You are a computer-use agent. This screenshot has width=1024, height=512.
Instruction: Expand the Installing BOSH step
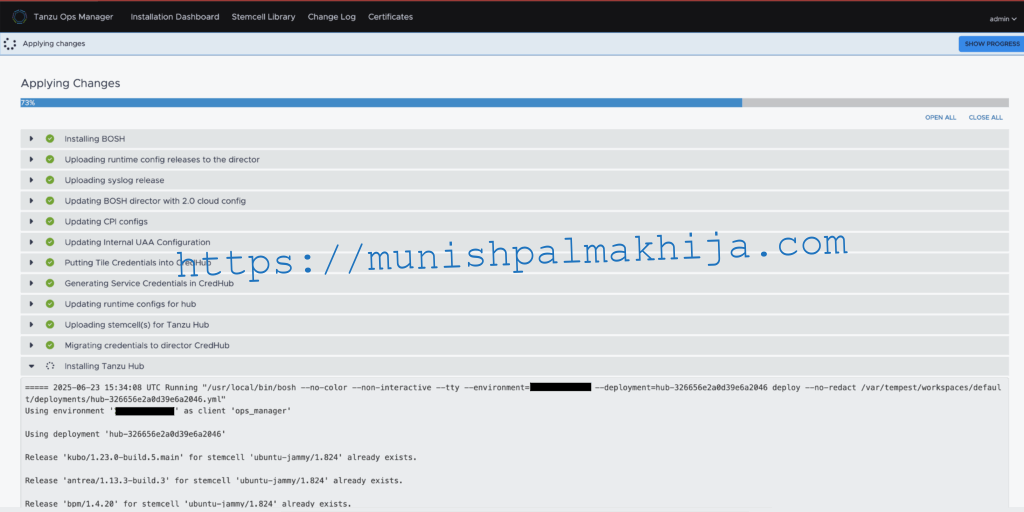click(x=31, y=138)
